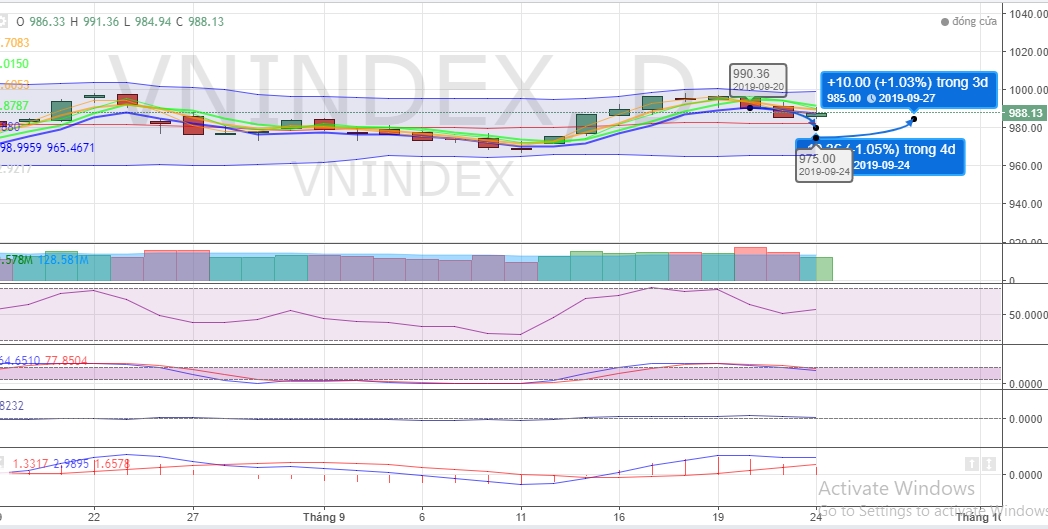Click the 1020.00 price axis label
Image resolution: width=1048 pixels, height=529 pixels.
[1029, 51]
